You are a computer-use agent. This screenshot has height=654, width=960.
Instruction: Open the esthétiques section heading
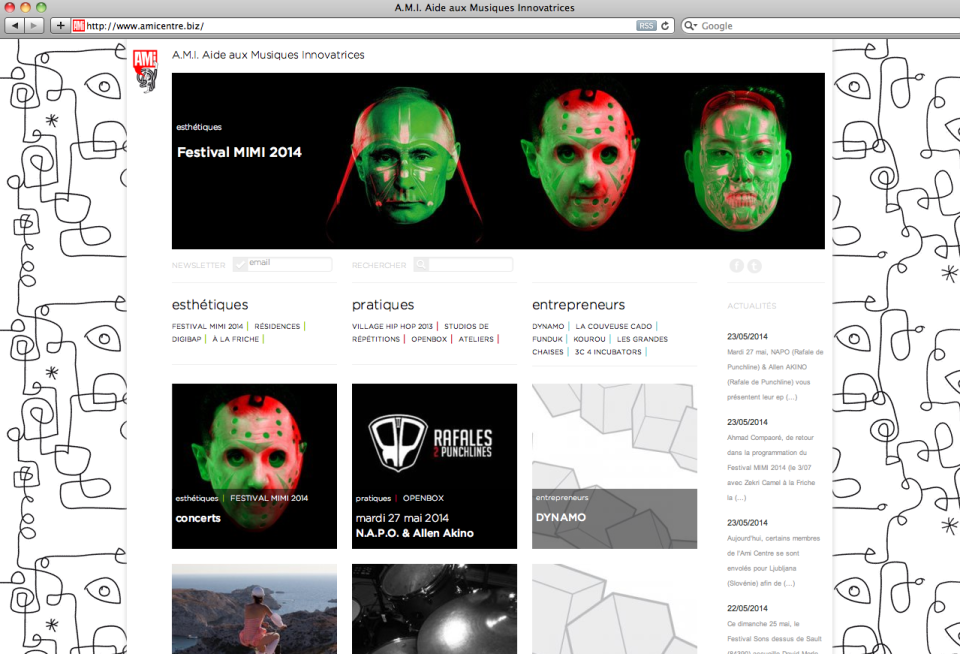[210, 304]
